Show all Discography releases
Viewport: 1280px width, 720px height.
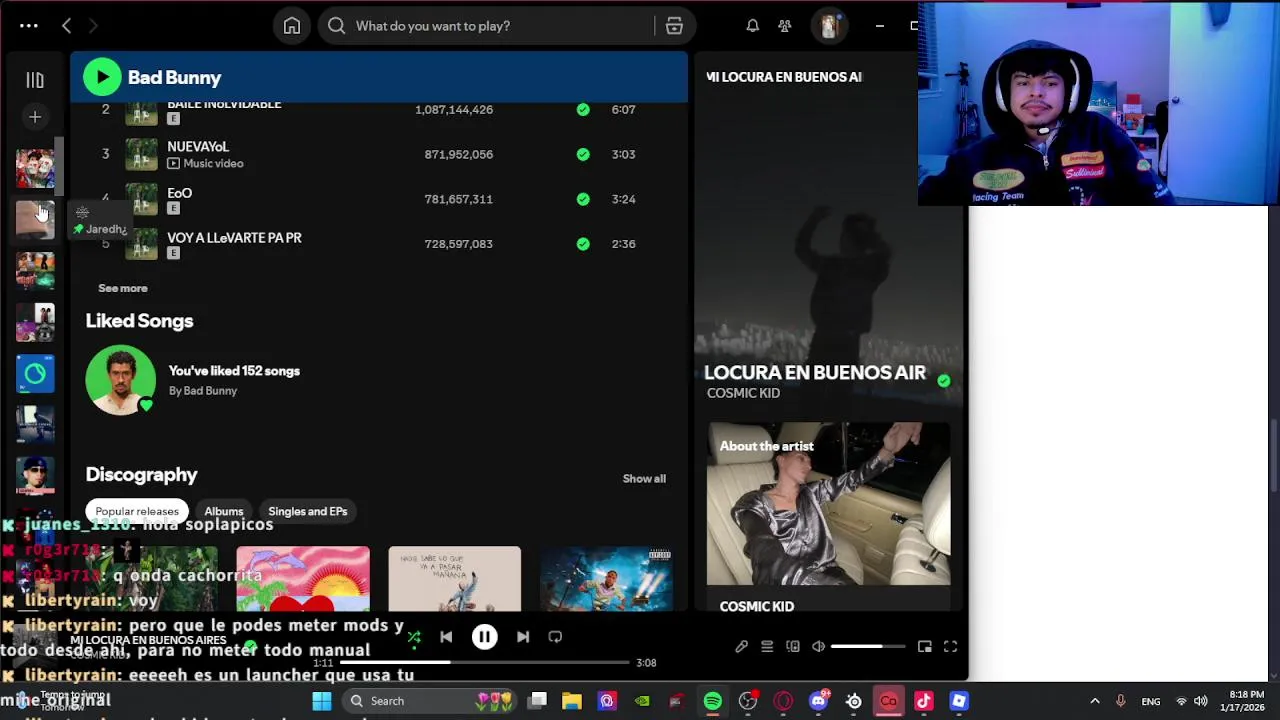point(644,478)
